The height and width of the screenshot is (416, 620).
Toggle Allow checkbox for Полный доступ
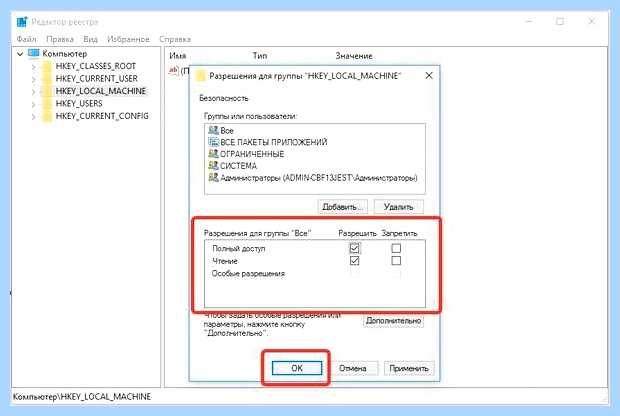(x=354, y=248)
